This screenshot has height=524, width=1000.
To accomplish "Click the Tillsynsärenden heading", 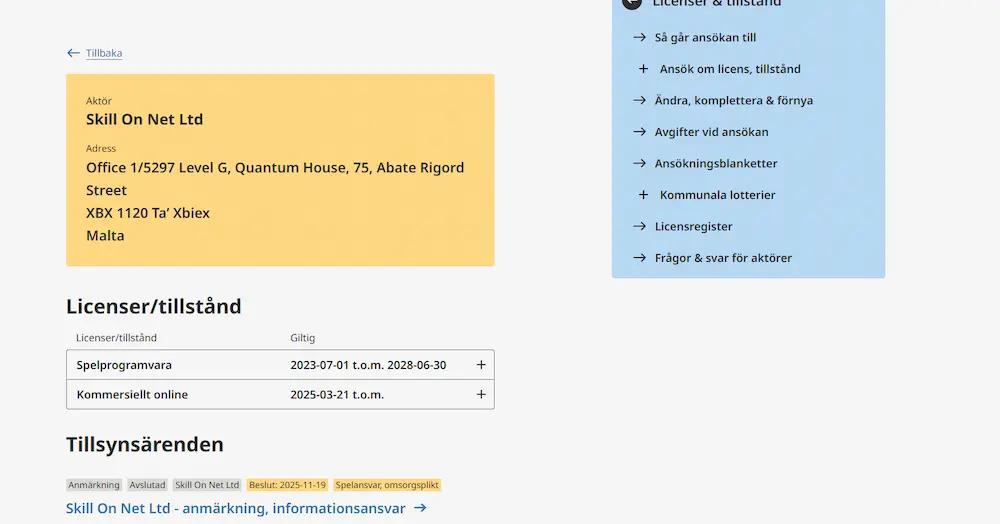I will click(x=145, y=444).
